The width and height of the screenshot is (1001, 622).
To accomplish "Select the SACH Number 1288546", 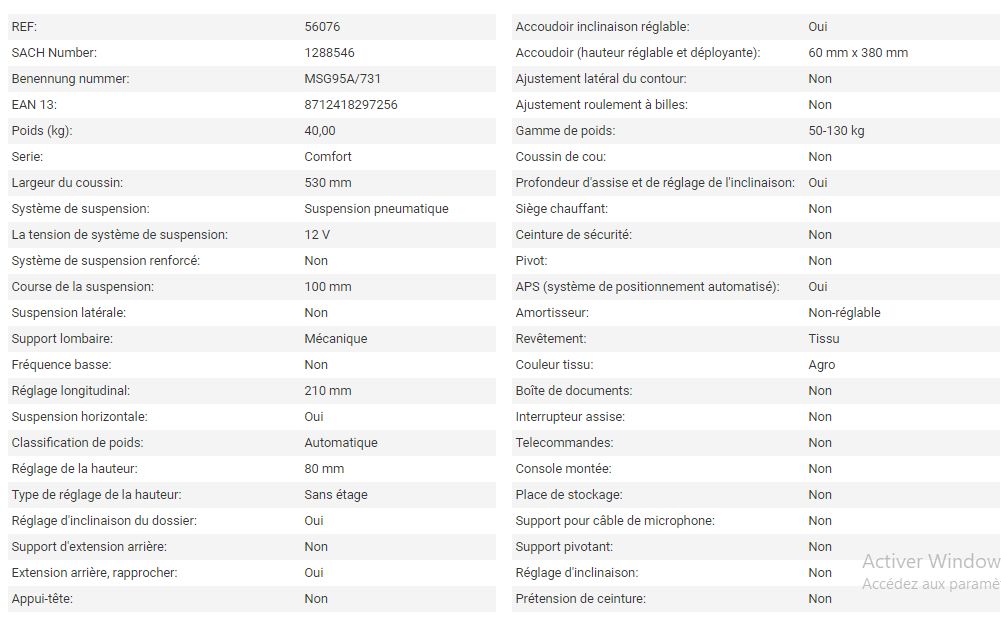I will pyautogui.click(x=329, y=53).
